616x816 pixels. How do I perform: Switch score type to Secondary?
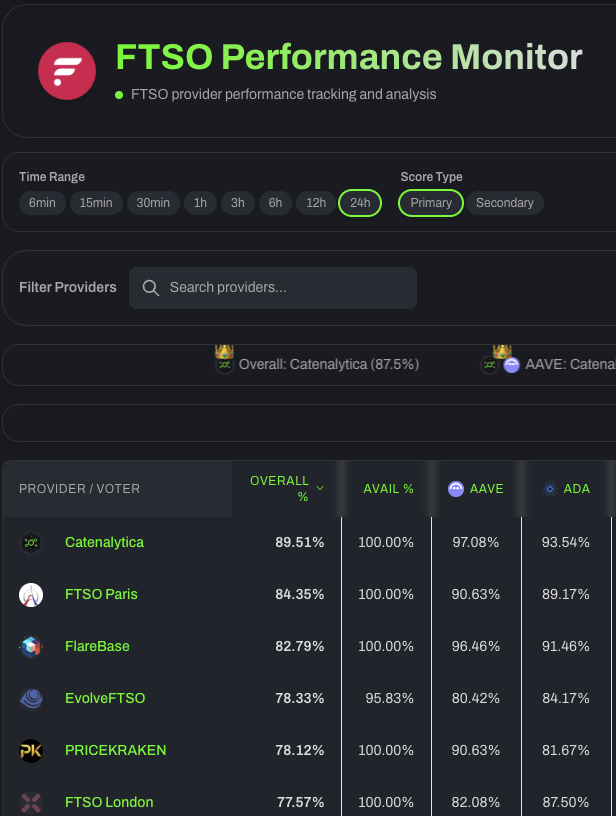click(505, 203)
